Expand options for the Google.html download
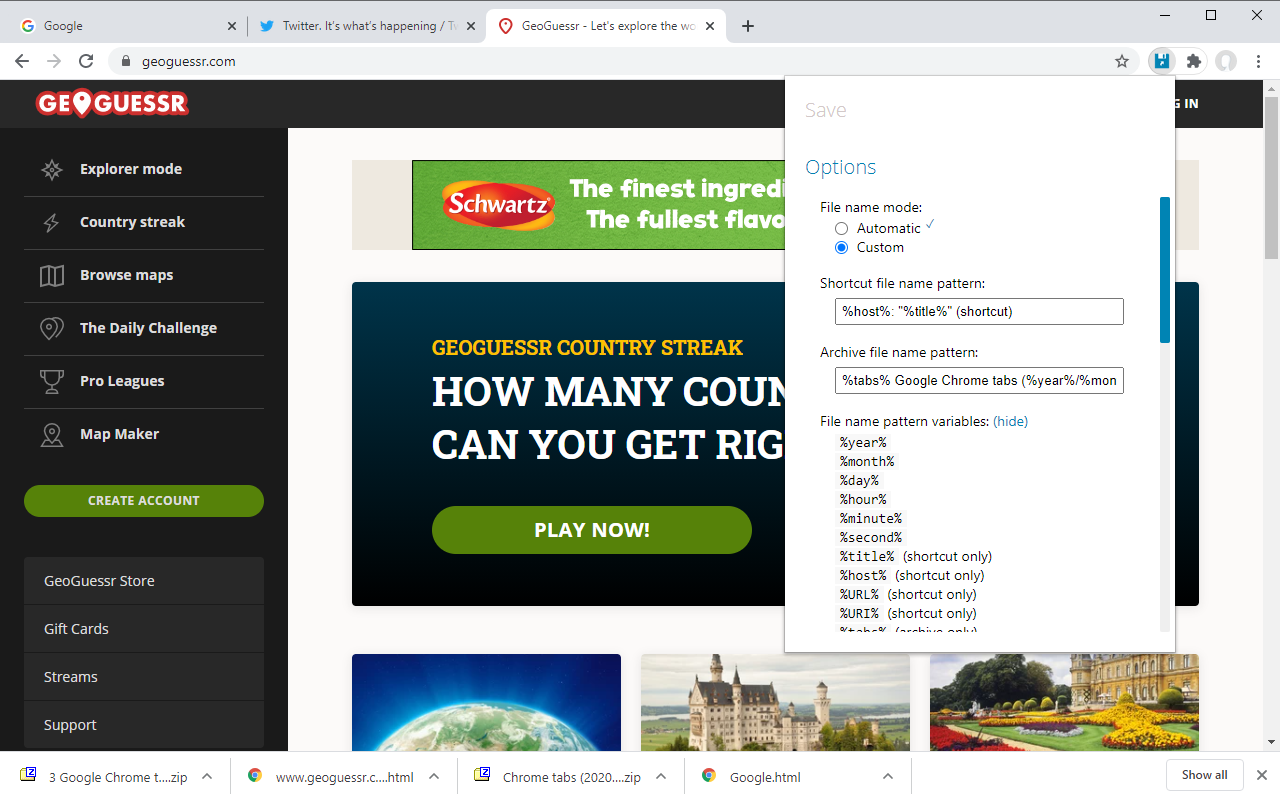 click(x=887, y=776)
